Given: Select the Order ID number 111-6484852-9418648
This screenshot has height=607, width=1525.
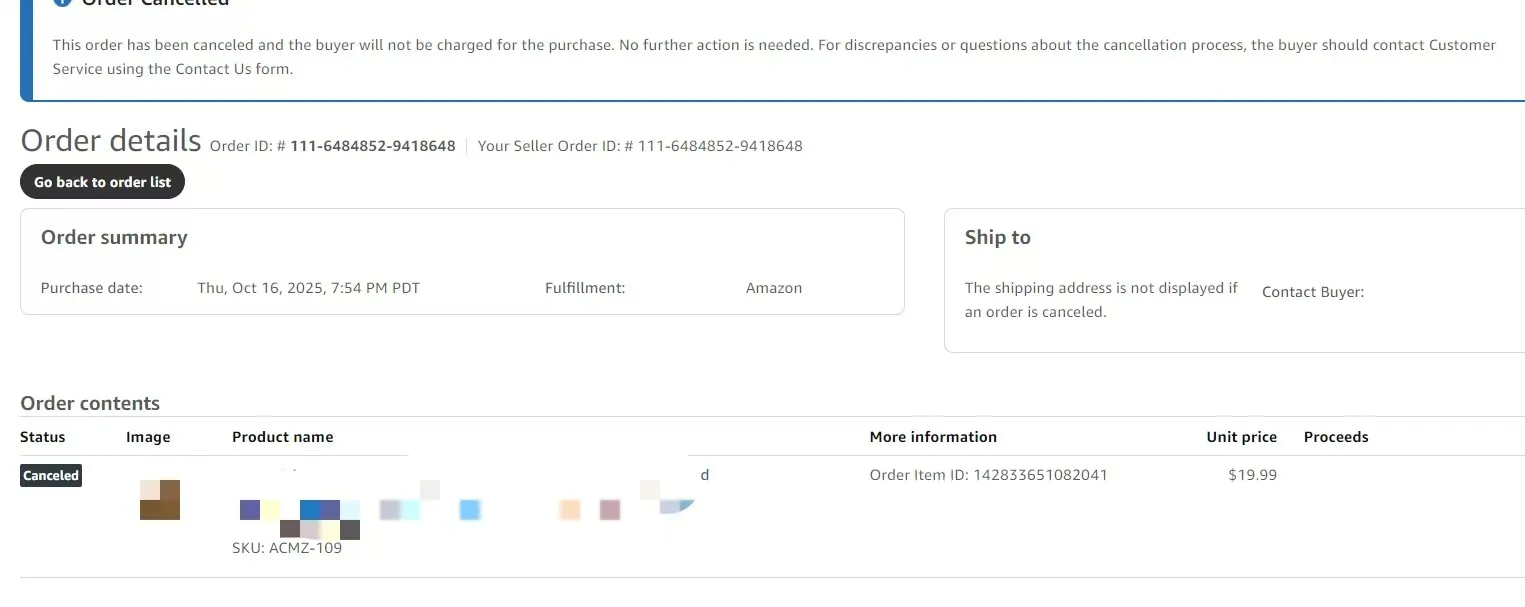Looking at the screenshot, I should tap(372, 146).
